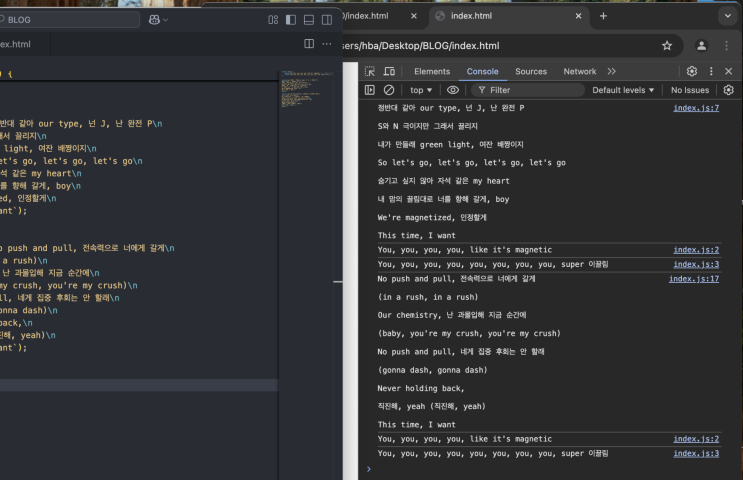Toggle the VS Code secondary sidebar
Screen dimensions: 743x480
[327, 20]
